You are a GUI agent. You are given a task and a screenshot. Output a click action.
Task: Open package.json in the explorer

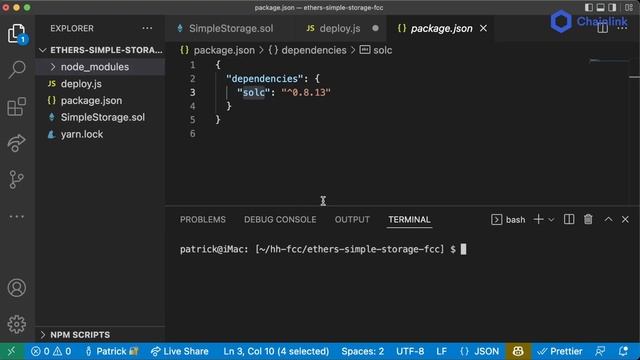[x=100, y=100]
